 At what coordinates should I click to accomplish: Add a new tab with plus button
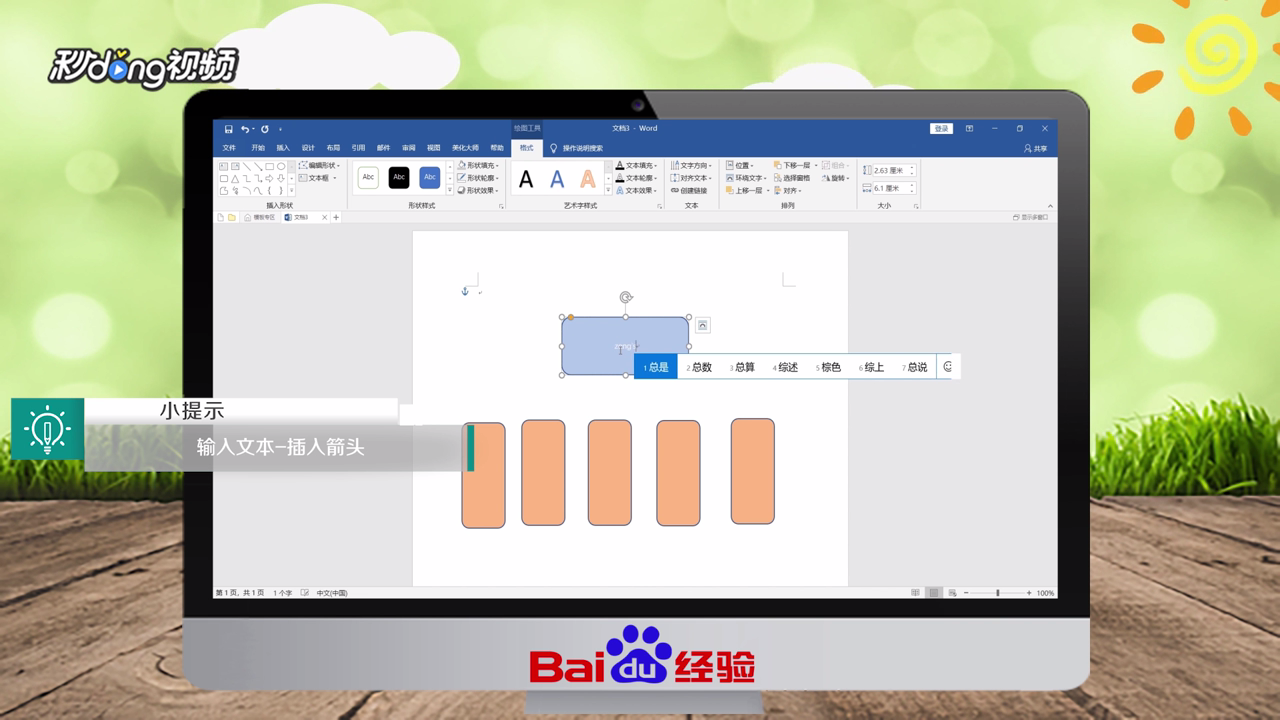pos(336,217)
